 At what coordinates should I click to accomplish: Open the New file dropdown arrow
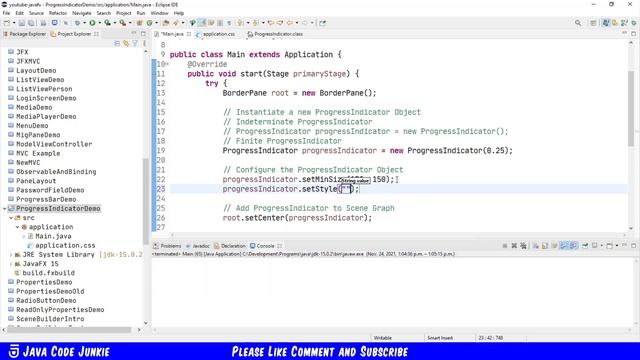(x=14, y=23)
